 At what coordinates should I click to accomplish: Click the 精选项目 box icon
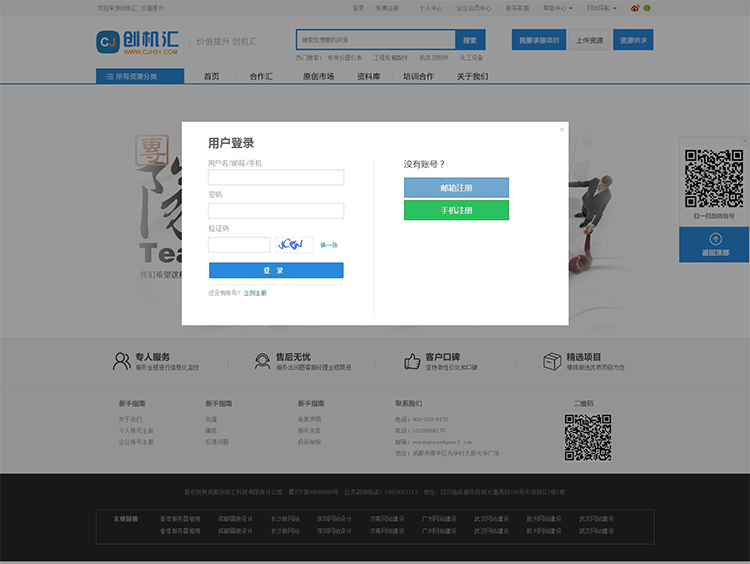pos(552,361)
